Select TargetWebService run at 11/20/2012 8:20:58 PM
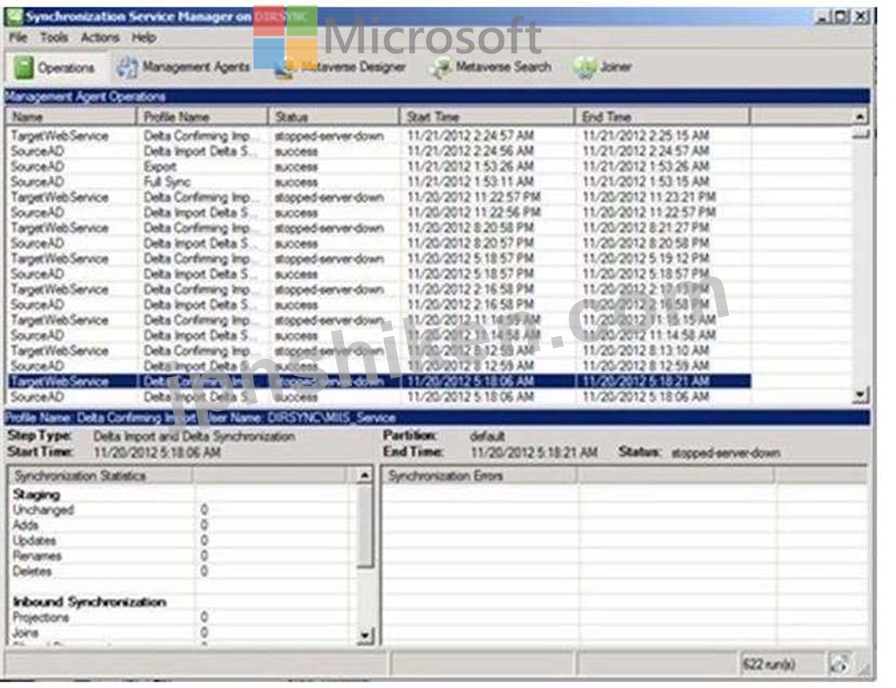 [379, 228]
